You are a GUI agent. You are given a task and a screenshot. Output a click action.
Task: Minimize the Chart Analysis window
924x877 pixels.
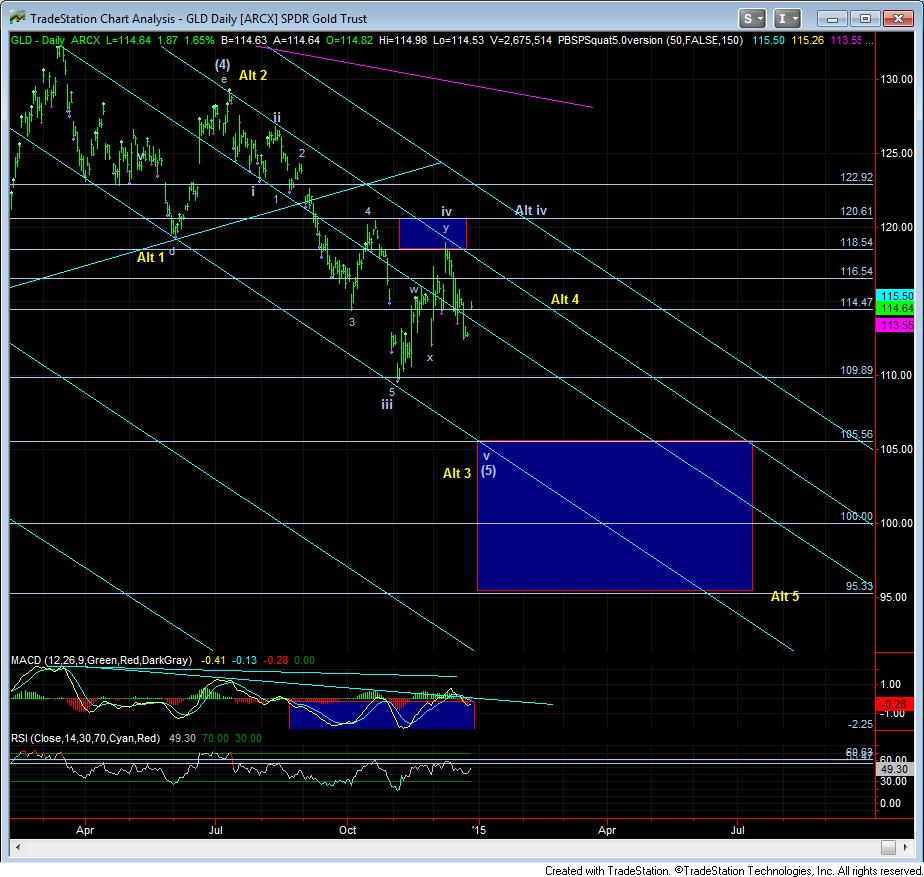831,19
